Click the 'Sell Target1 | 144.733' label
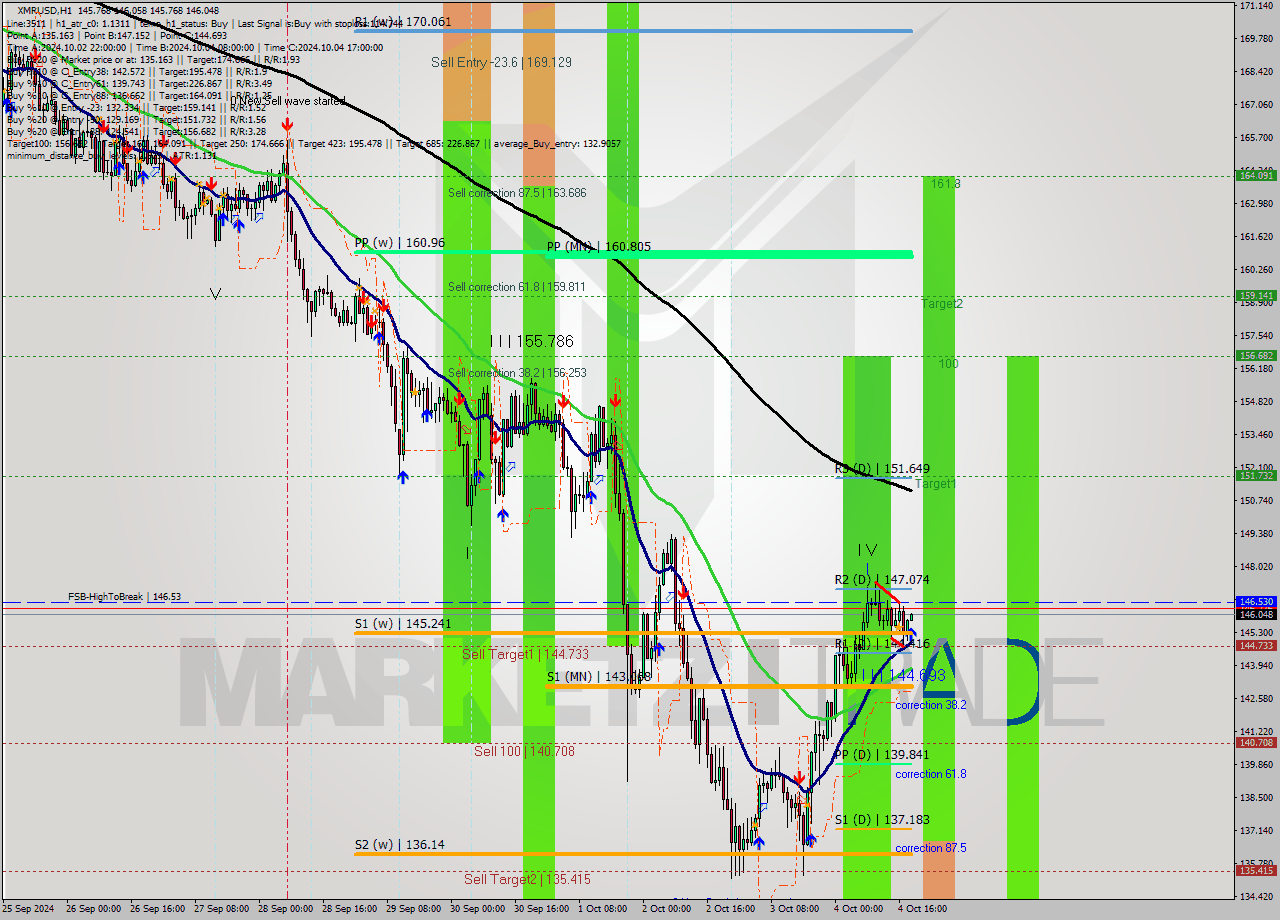Image resolution: width=1280 pixels, height=920 pixels. pyautogui.click(x=525, y=654)
